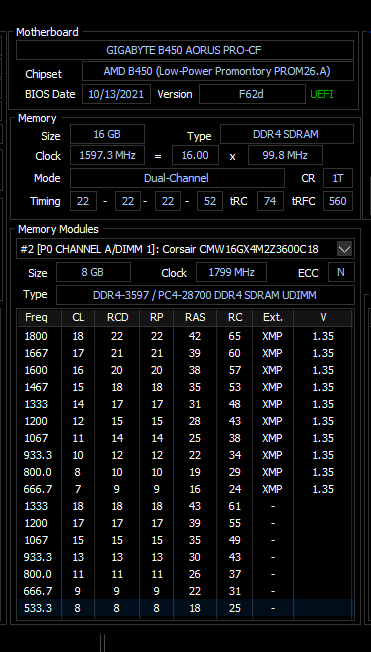371x652 pixels.
Task: Click the ECC value N
Action: point(341,272)
